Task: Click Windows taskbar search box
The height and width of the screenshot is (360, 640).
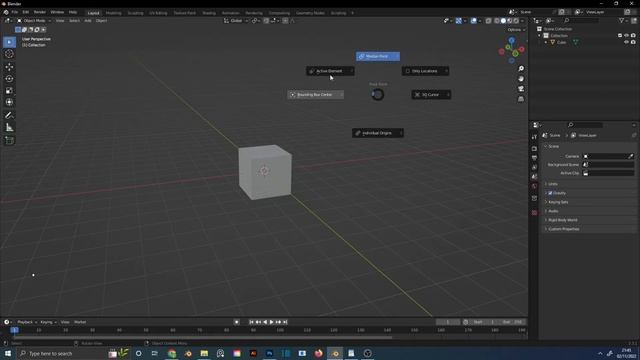Action: pyautogui.click(x=61, y=353)
